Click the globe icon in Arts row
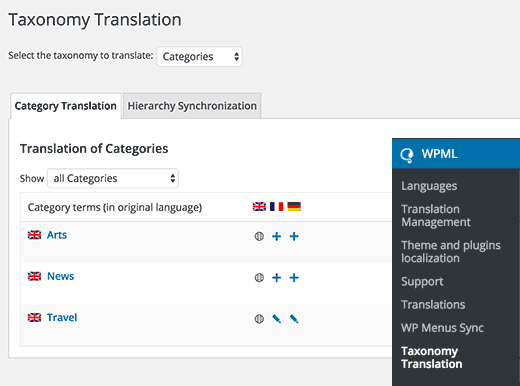The width and height of the screenshot is (520, 386). click(x=259, y=236)
